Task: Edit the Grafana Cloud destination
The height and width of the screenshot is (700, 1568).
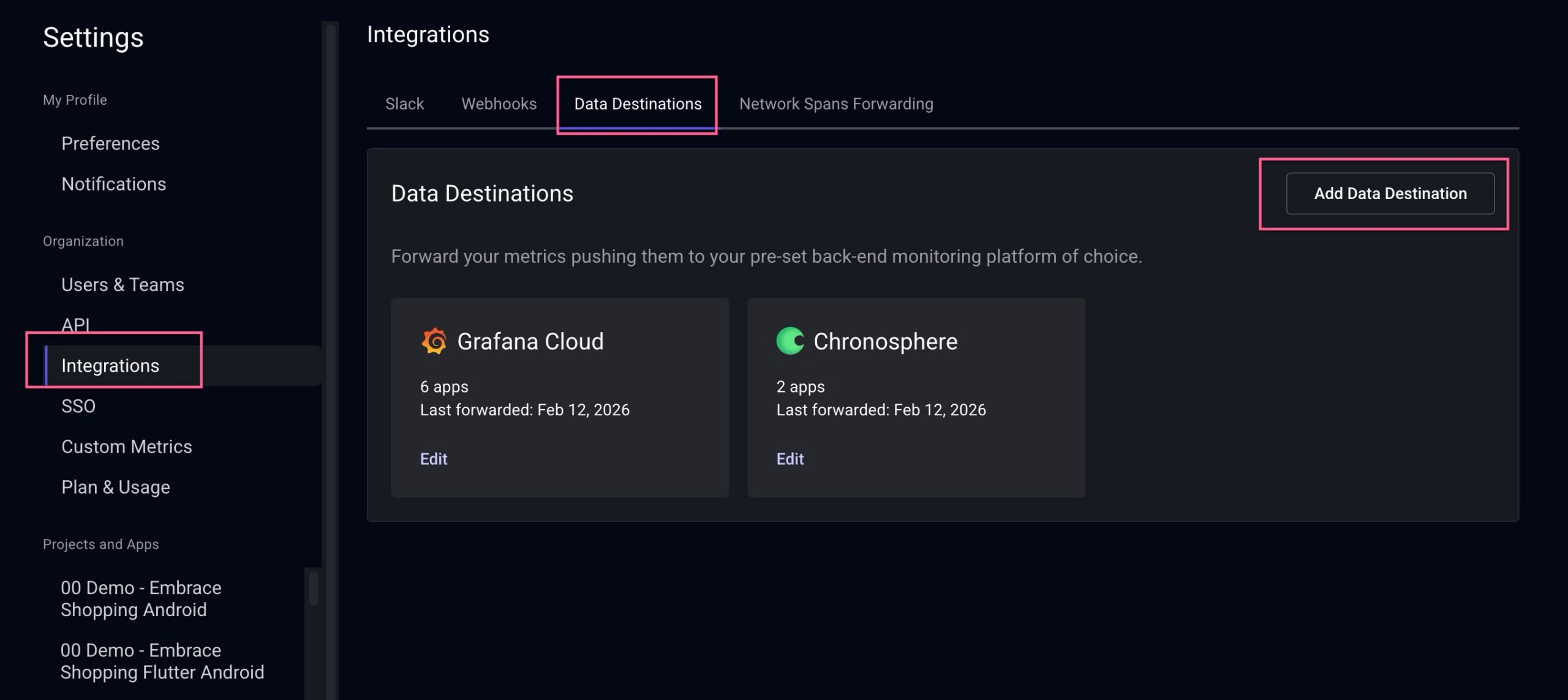Action: (433, 459)
